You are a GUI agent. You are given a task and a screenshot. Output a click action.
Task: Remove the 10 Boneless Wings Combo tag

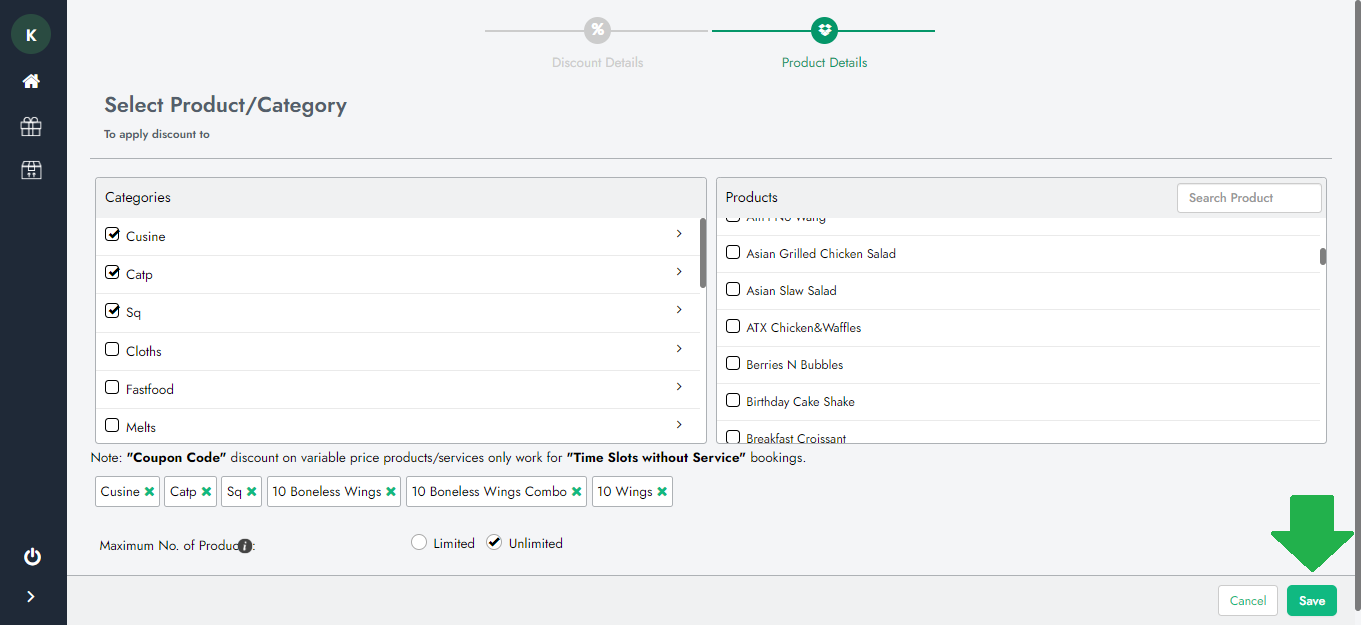(576, 492)
